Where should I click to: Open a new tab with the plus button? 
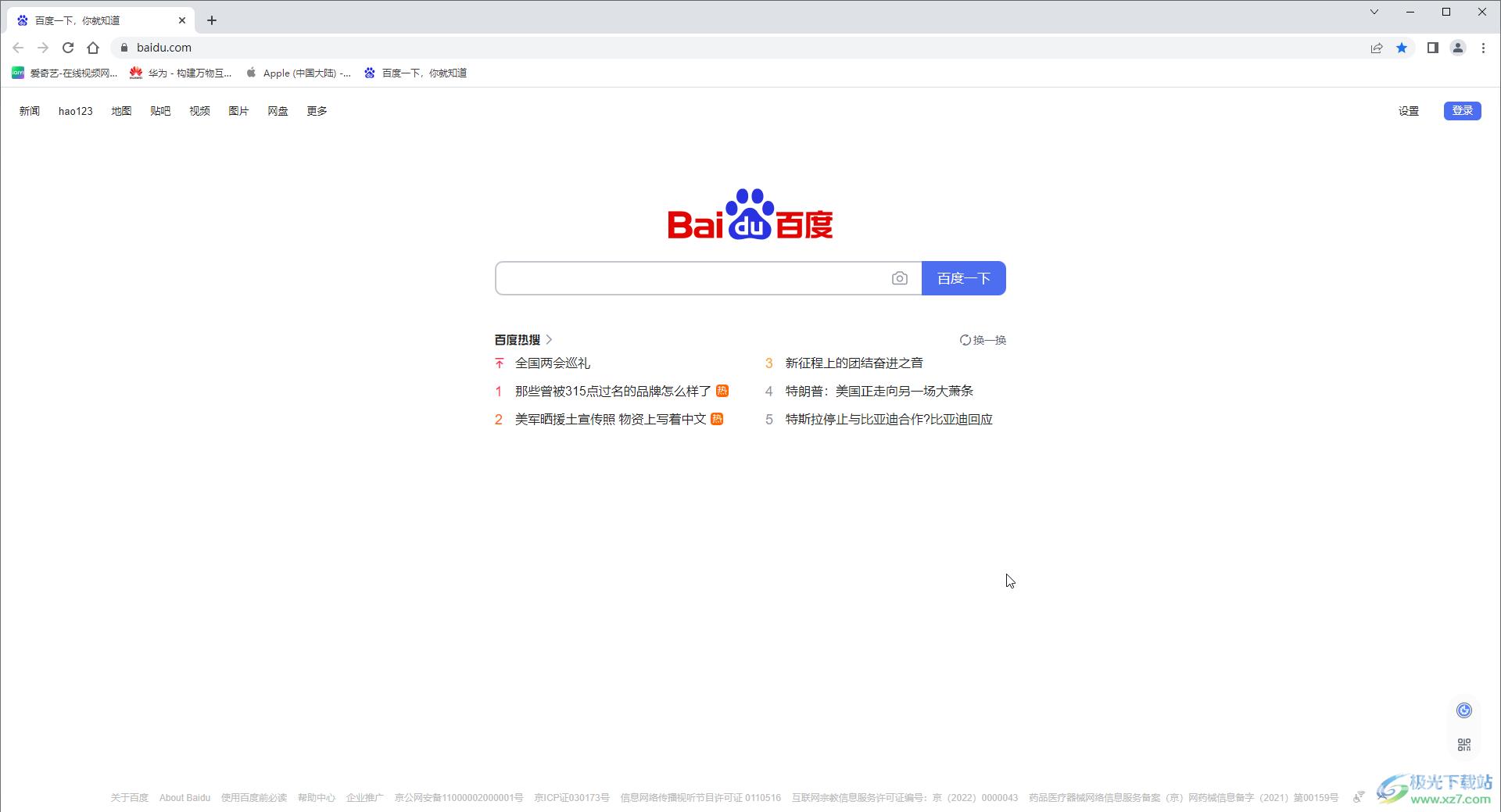tap(212, 20)
